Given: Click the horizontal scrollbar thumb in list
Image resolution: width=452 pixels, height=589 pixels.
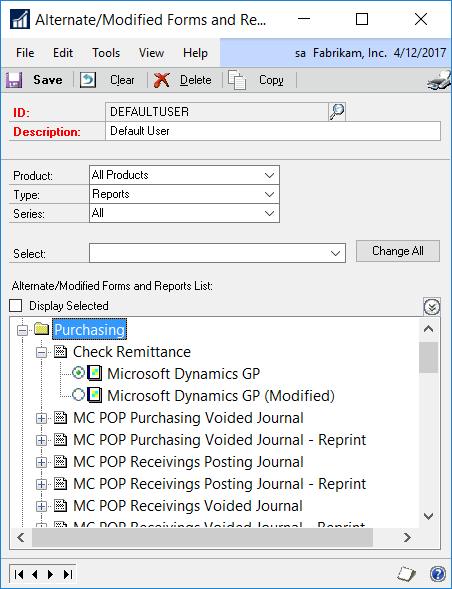Looking at the screenshot, I should coord(203,538).
